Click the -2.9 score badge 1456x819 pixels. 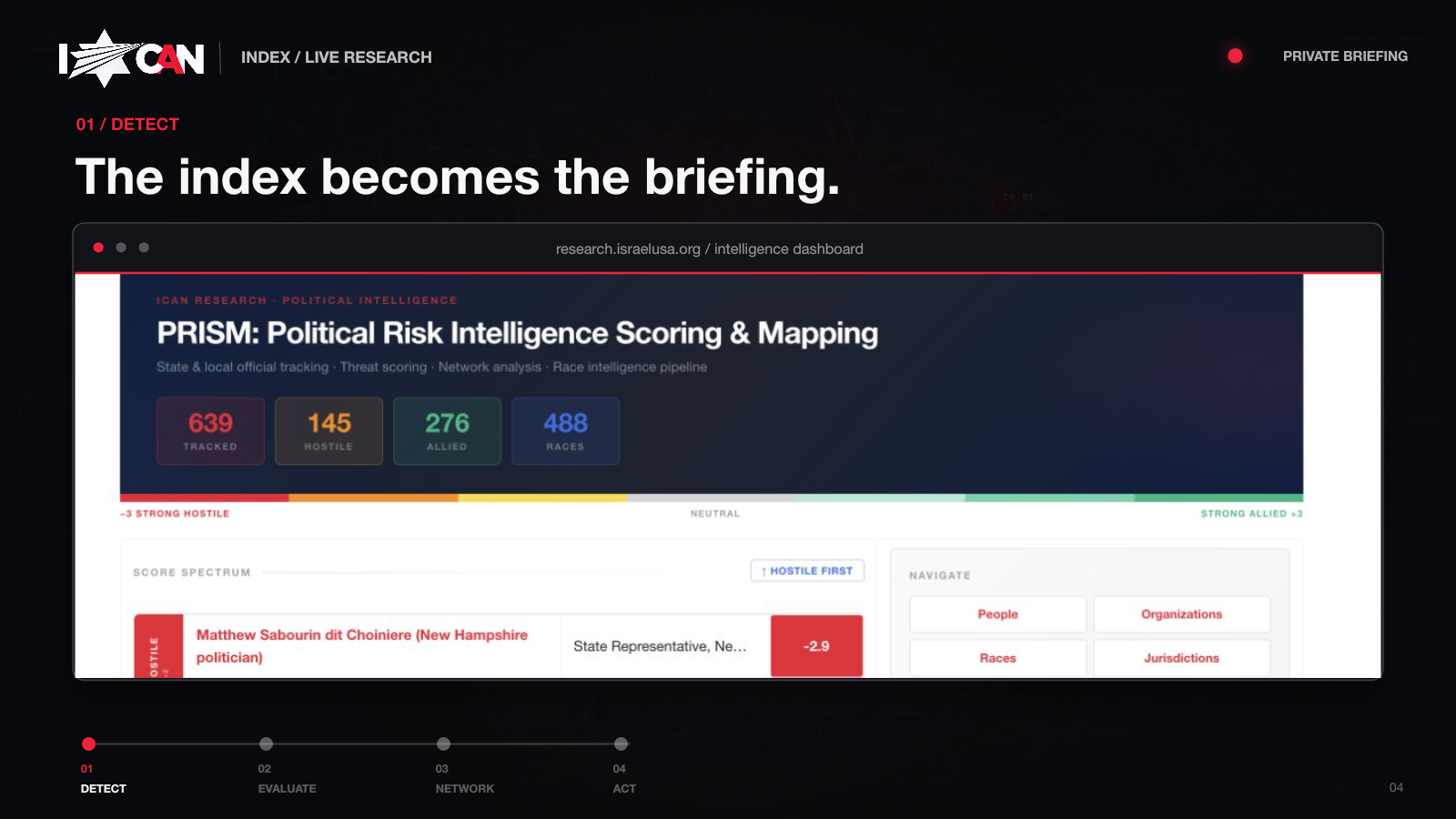(x=816, y=646)
